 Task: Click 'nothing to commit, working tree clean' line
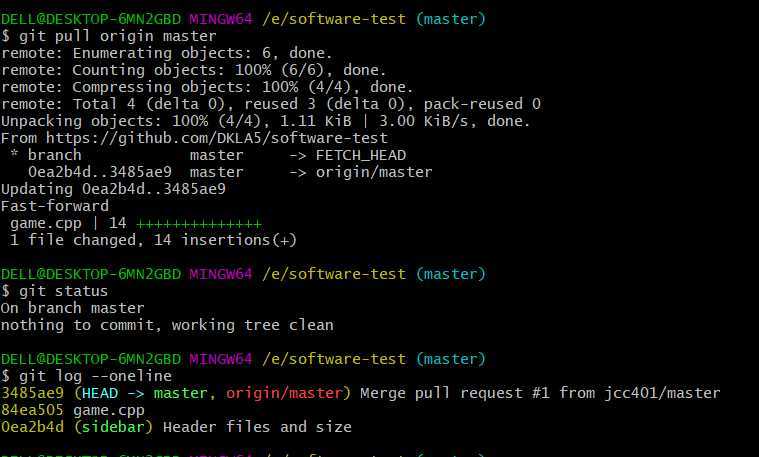167,325
